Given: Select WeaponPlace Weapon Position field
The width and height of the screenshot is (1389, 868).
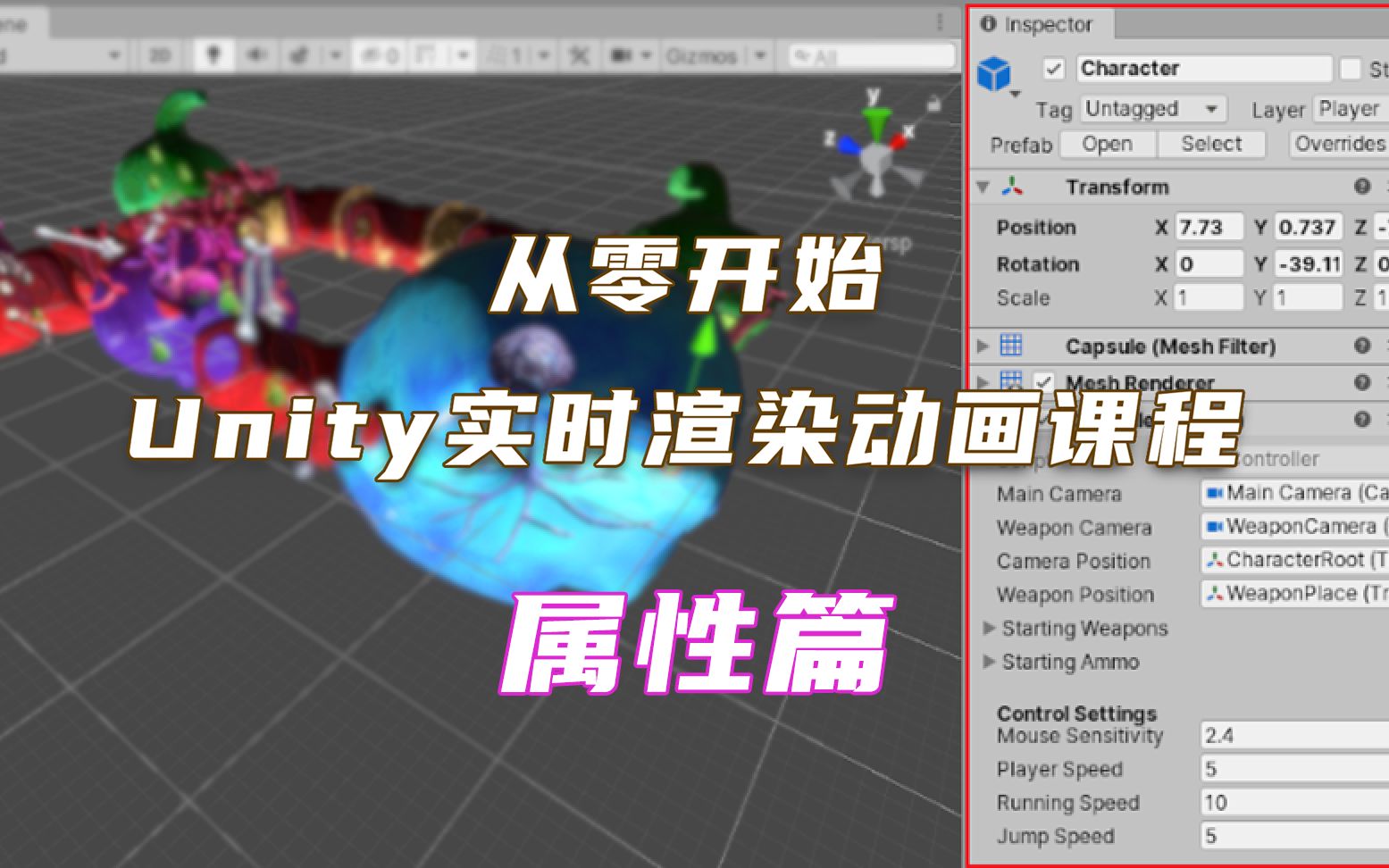Looking at the screenshot, I should tap(1294, 594).
